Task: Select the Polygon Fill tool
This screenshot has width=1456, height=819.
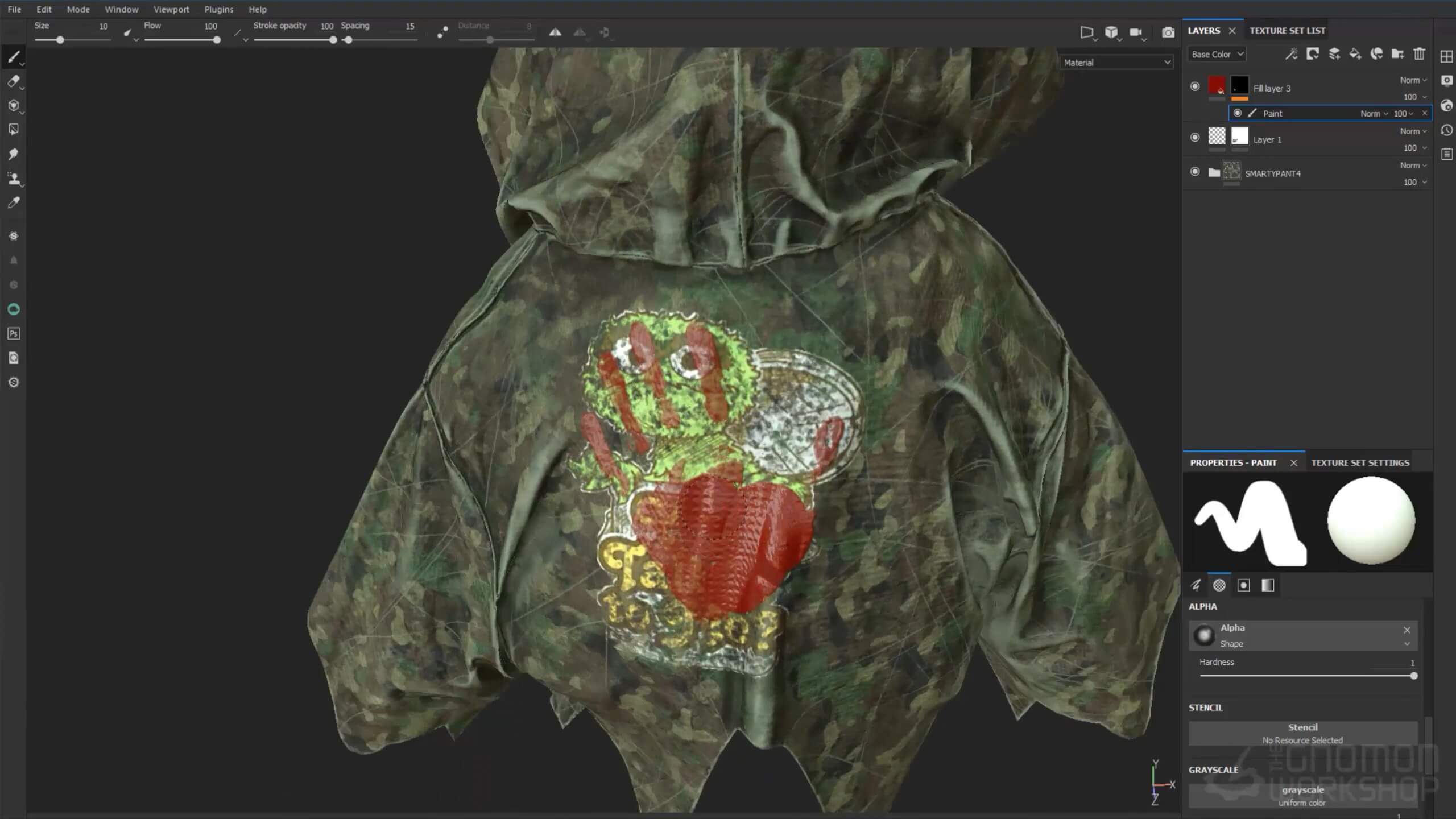Action: tap(14, 130)
